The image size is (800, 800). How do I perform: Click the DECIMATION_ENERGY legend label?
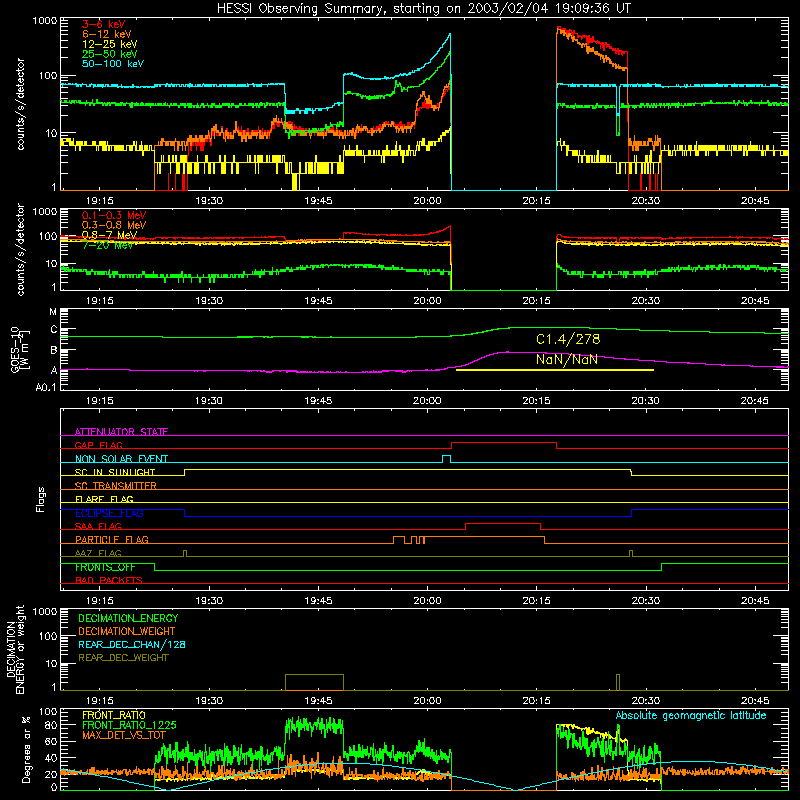tap(128, 618)
